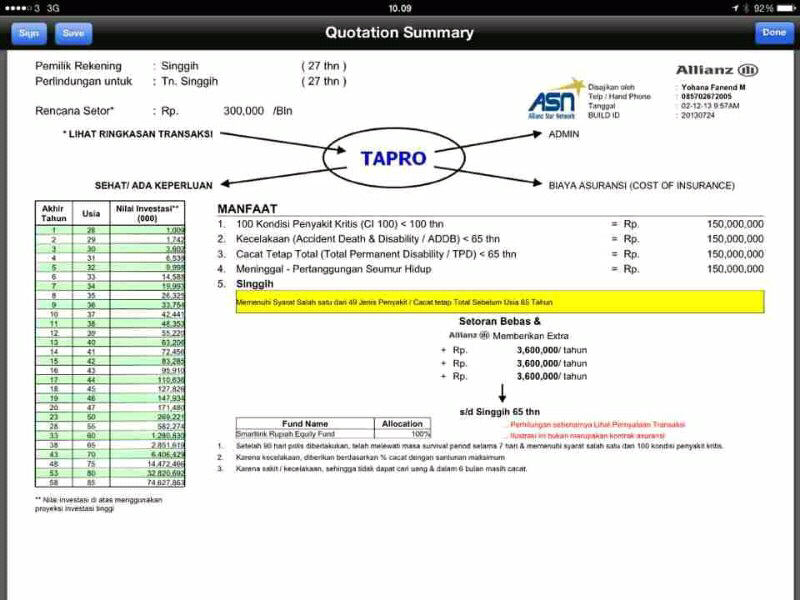Tap '100 Kondisi Penyakit Kritis' benefit row
The width and height of the screenshot is (800, 600).
tap(490, 224)
